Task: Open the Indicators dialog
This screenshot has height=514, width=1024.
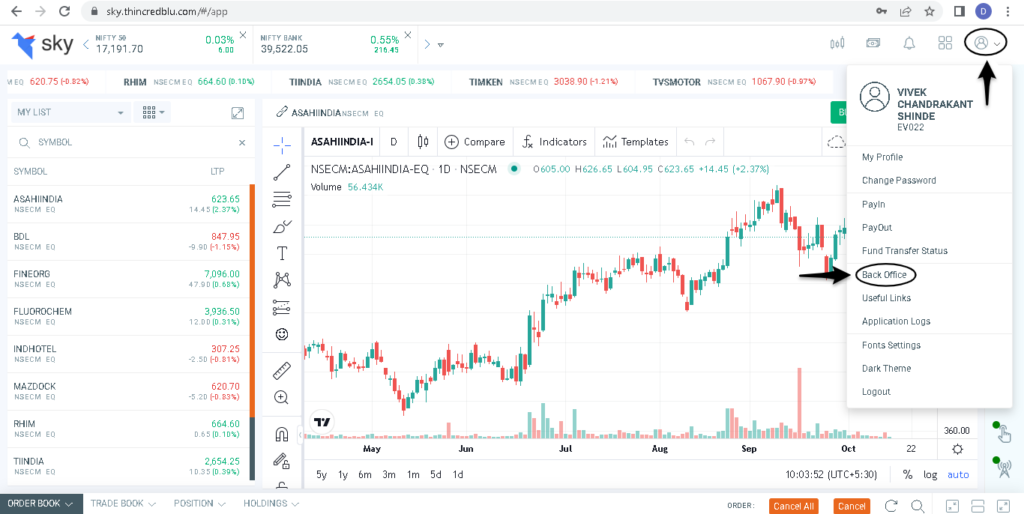Action: [556, 142]
